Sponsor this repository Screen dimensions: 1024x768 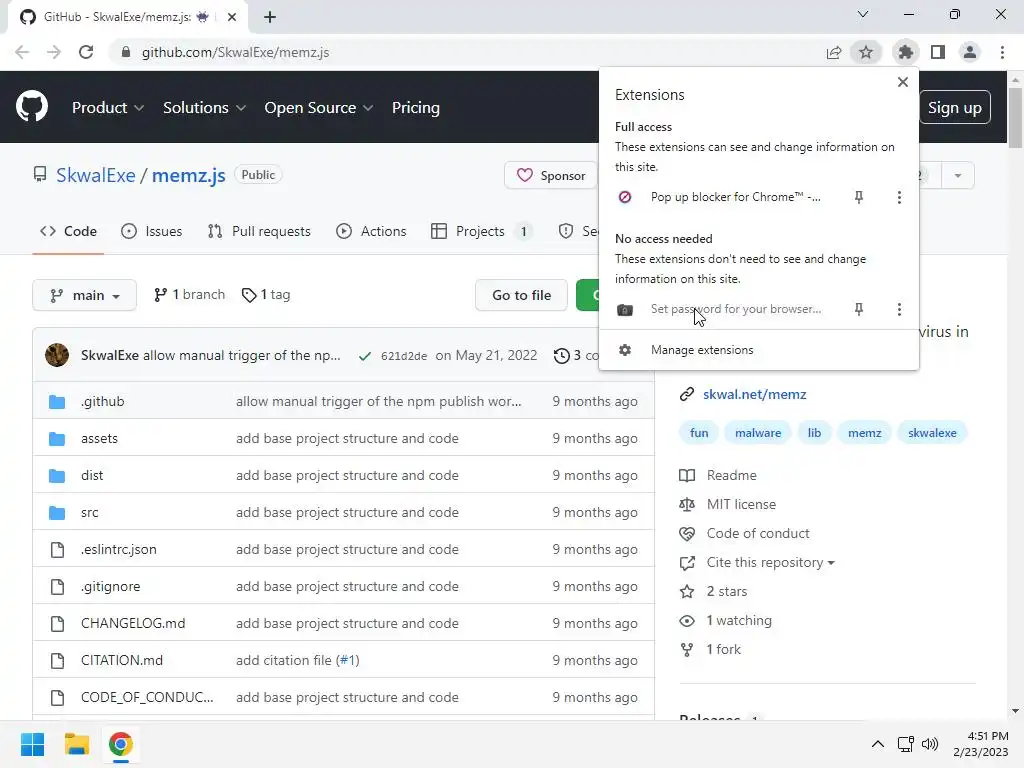tap(551, 175)
